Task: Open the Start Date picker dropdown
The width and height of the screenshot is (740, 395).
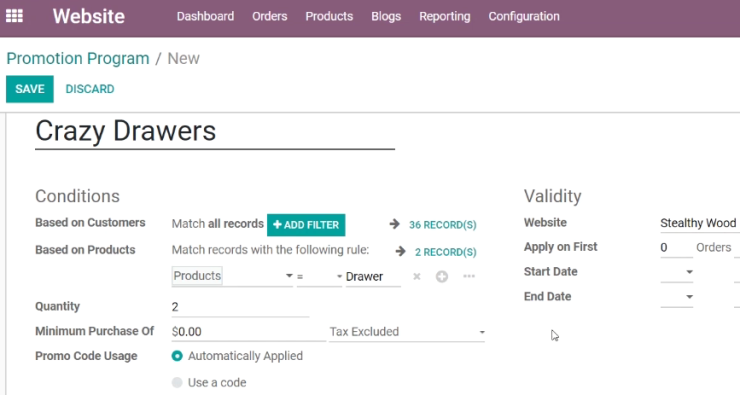Action: click(677, 272)
